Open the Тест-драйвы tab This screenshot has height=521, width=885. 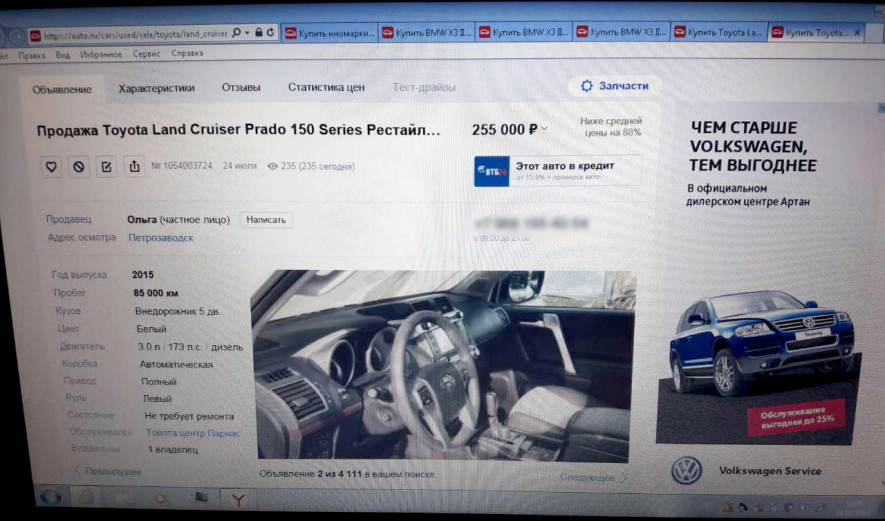point(424,87)
